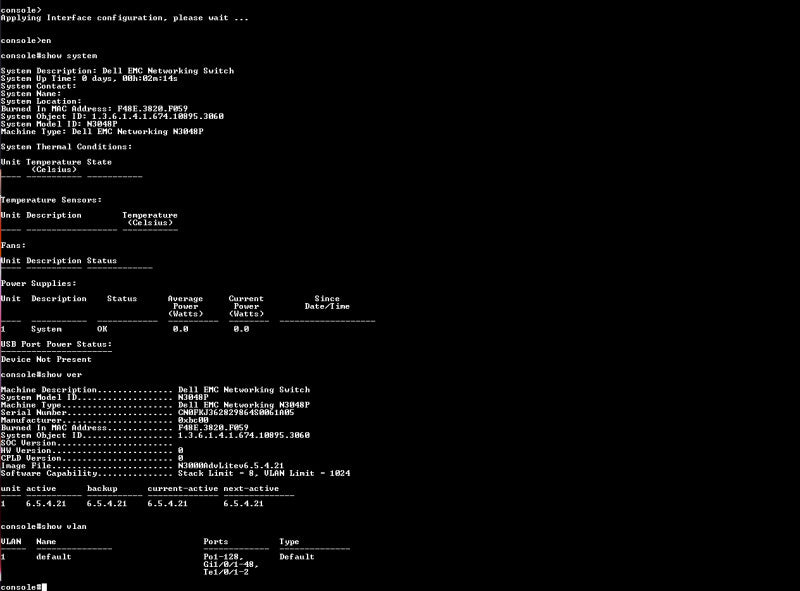Viewport: 800px width, 591px height.
Task: Click the next-active version 6.5.4.21
Action: (243, 504)
